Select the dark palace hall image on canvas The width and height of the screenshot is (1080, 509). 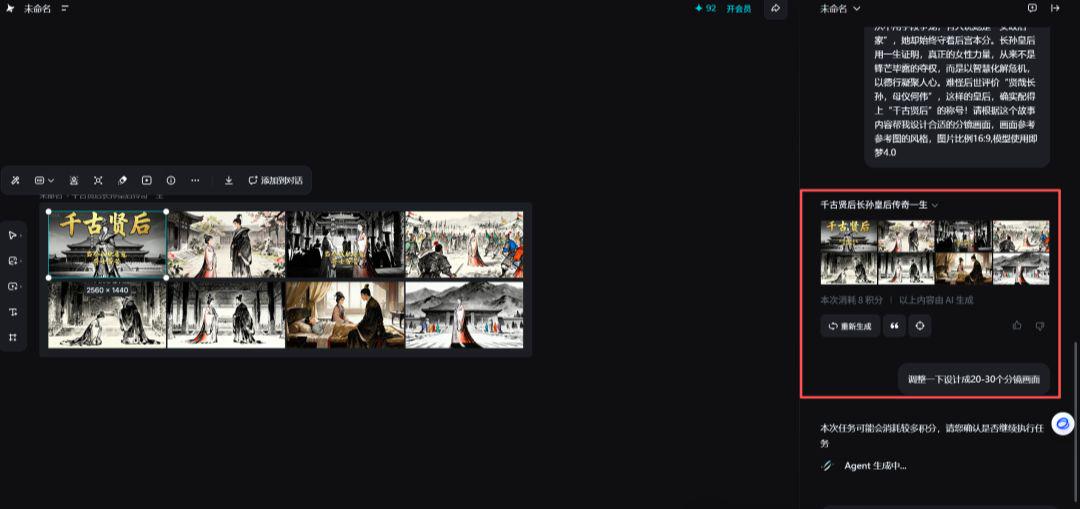click(x=344, y=245)
